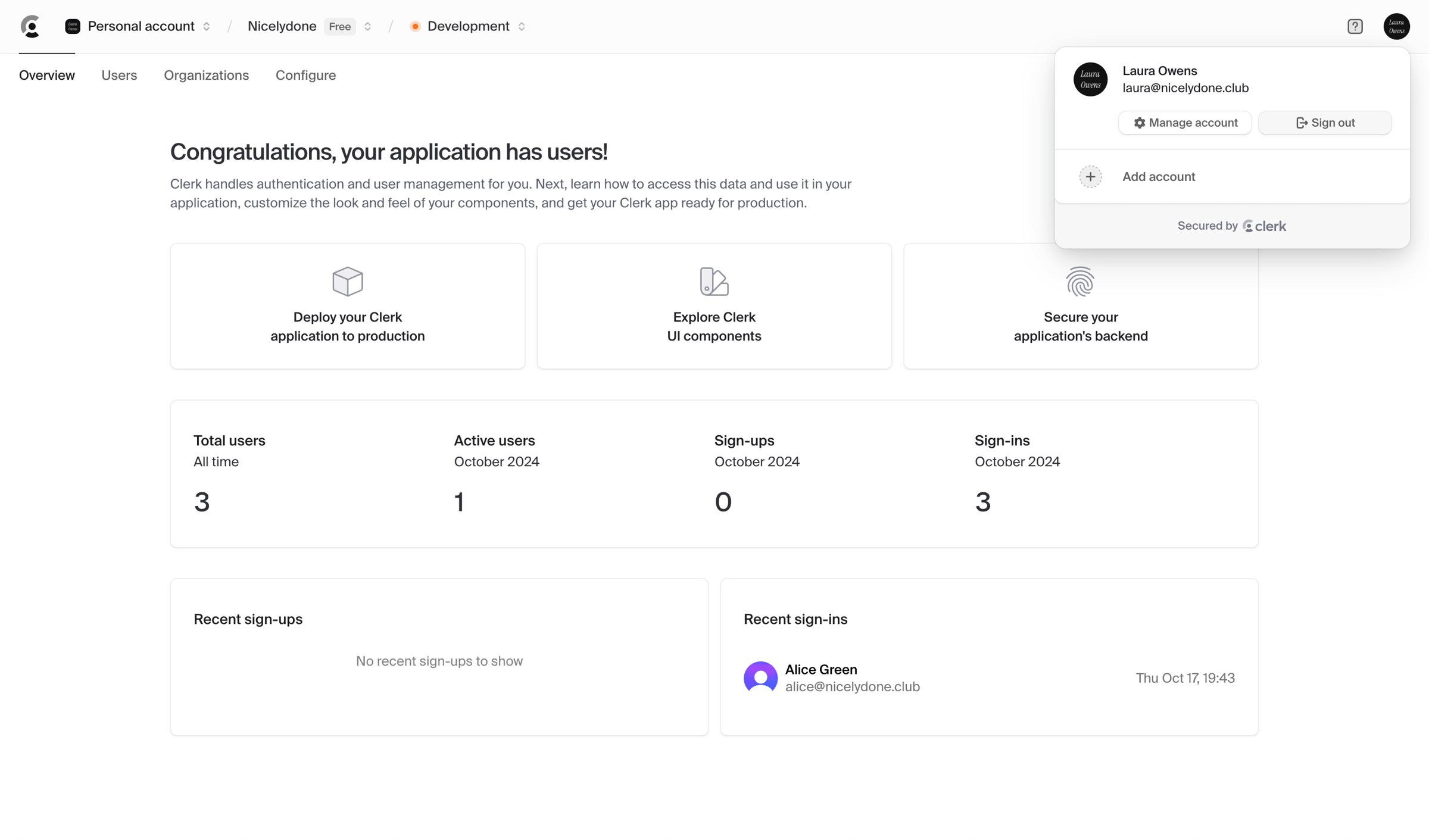
Task: Open the Configure tab
Action: (305, 76)
